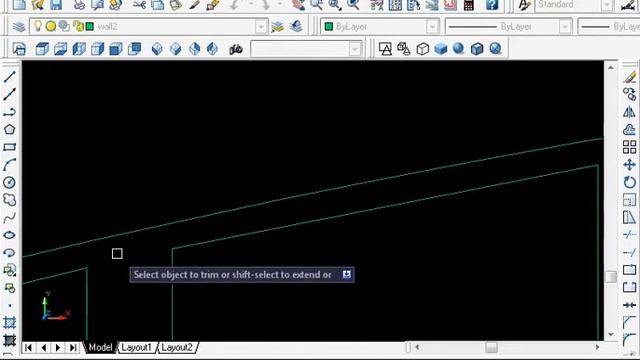This screenshot has height=360, width=640.
Task: Select the 3D Wireframe visual style
Action: point(404,49)
